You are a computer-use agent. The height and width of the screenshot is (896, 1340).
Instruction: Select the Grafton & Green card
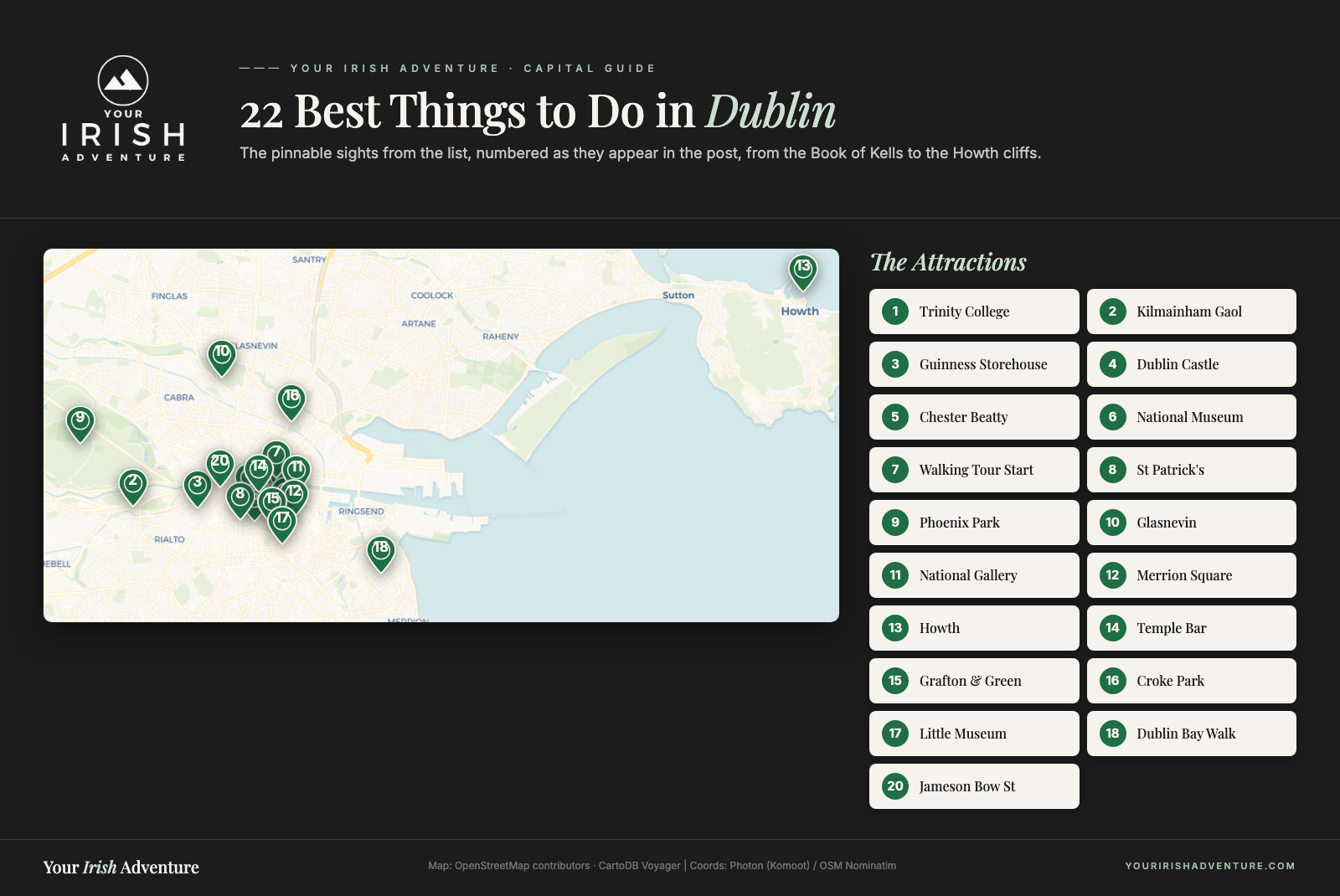click(974, 681)
